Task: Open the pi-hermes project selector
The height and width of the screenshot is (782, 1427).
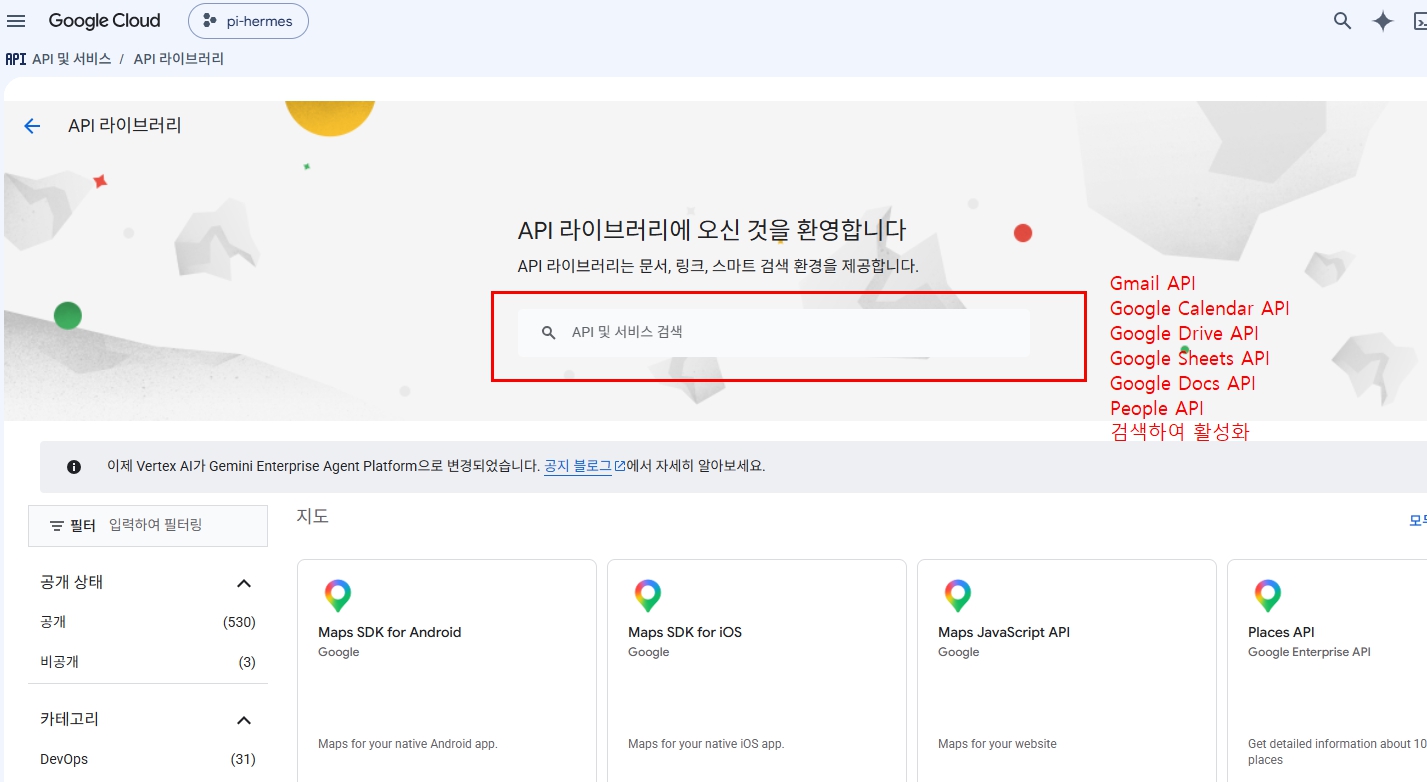Action: (x=248, y=21)
